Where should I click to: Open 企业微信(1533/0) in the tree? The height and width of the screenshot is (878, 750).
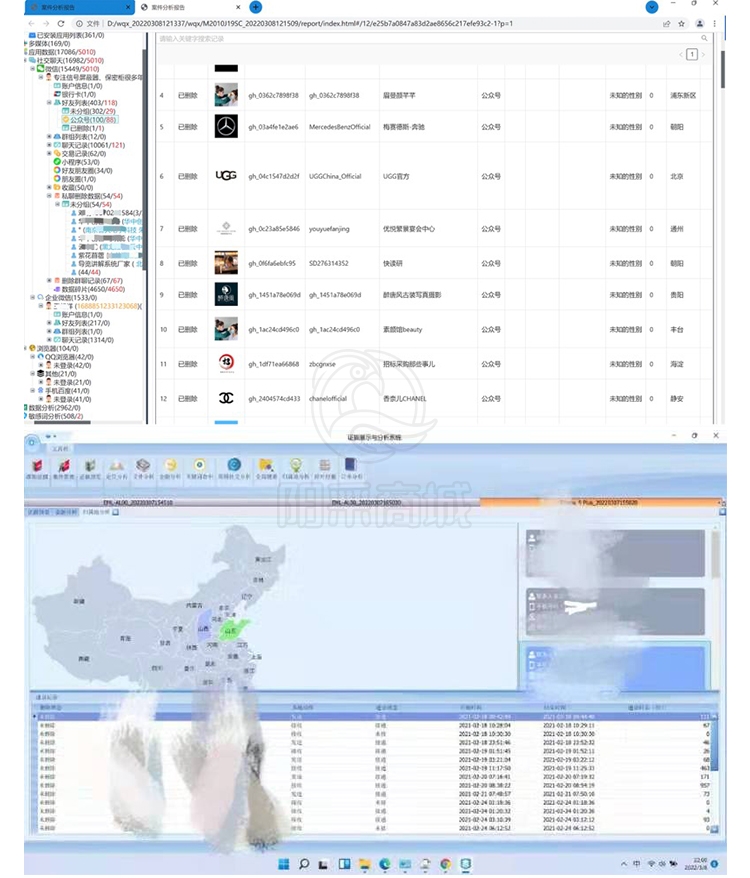coord(72,298)
